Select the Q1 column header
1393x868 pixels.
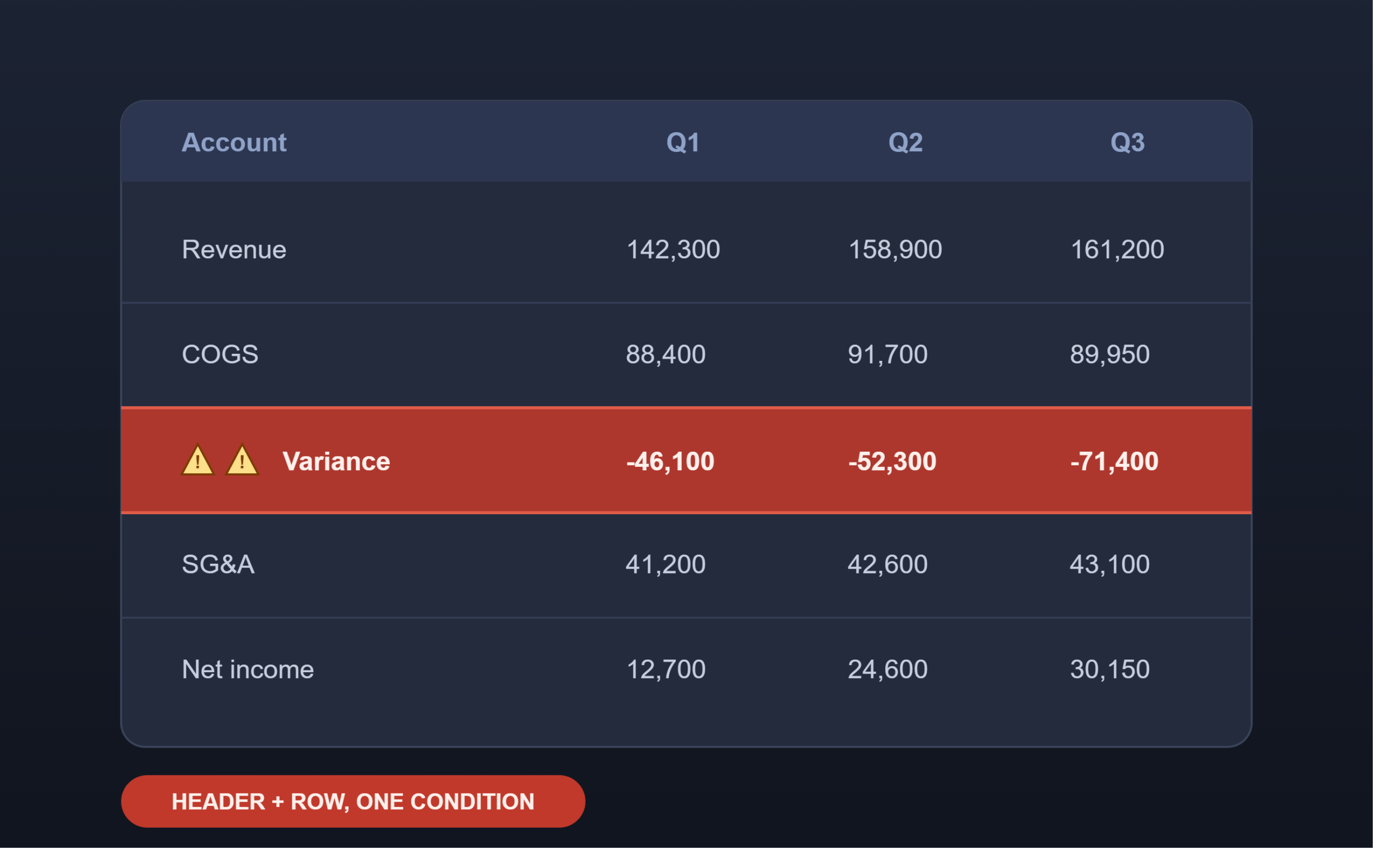pyautogui.click(x=683, y=143)
